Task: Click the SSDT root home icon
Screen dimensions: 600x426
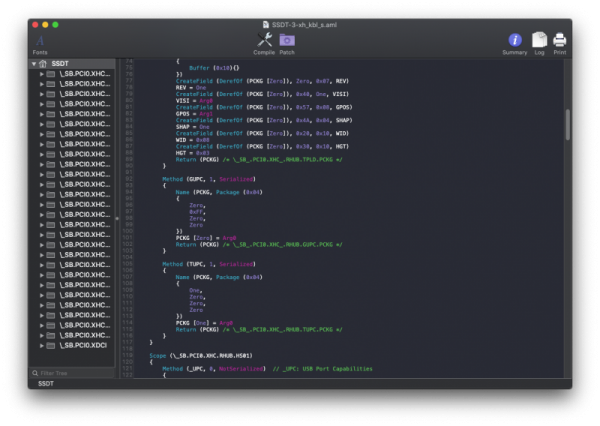Action: point(43,63)
